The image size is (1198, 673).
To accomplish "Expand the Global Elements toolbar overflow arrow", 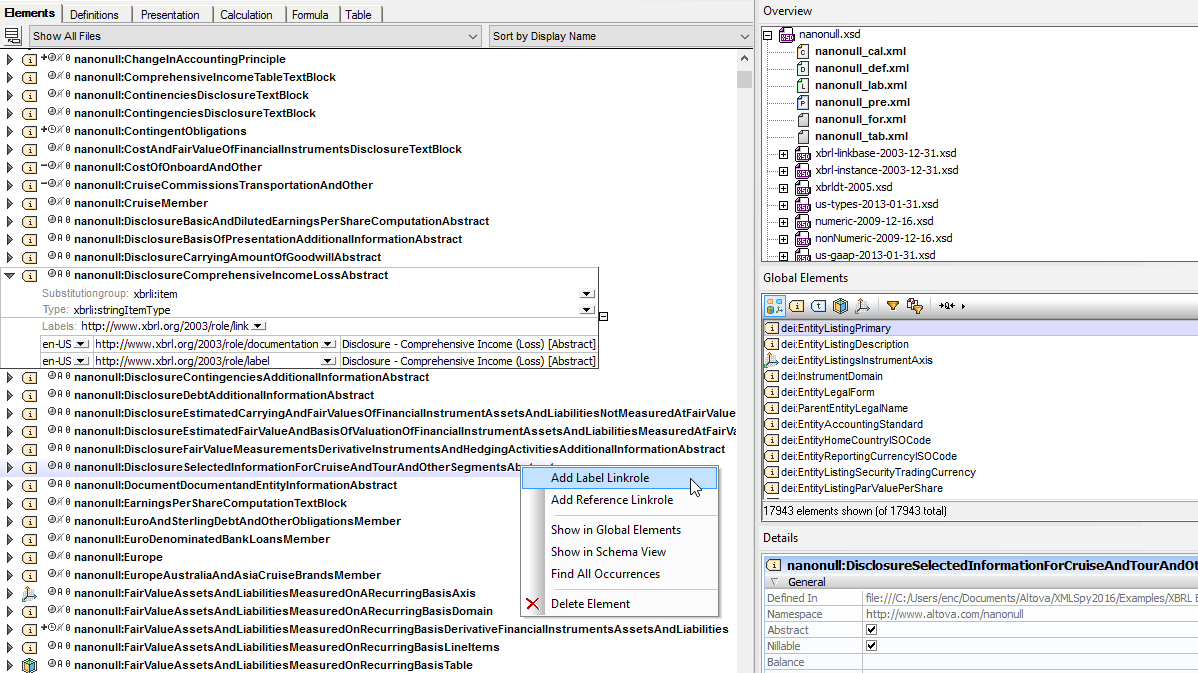I will (963, 306).
